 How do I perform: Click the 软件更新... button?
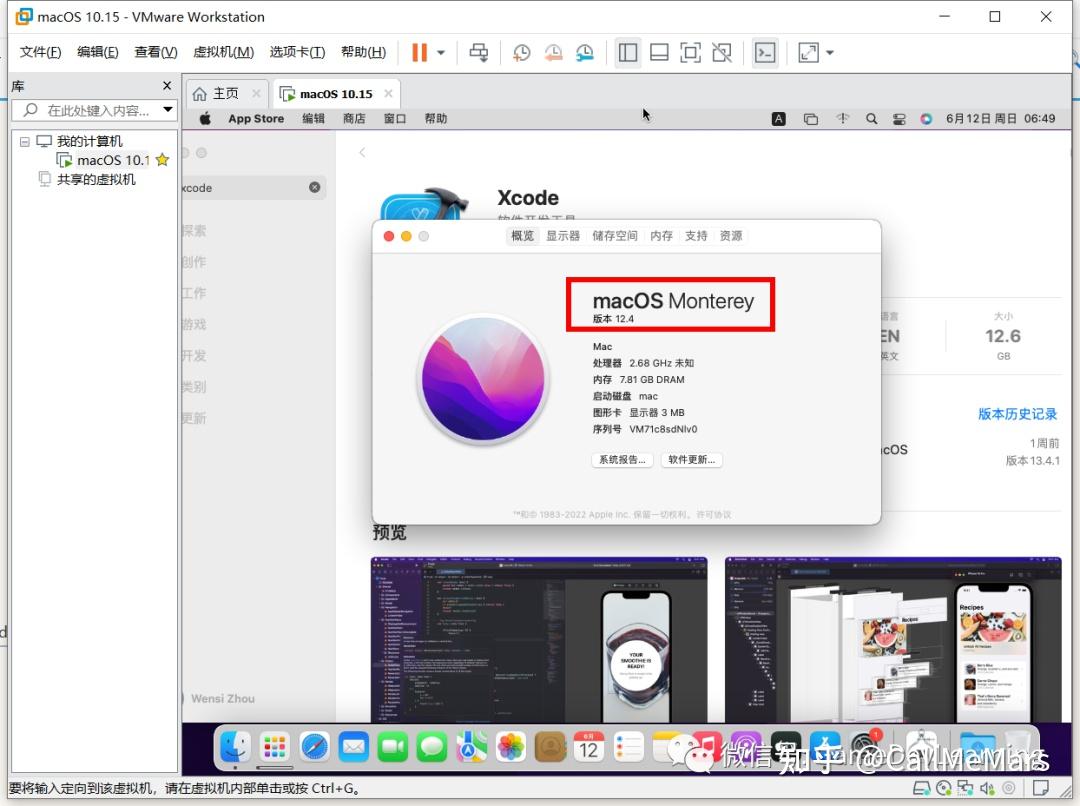(692, 459)
